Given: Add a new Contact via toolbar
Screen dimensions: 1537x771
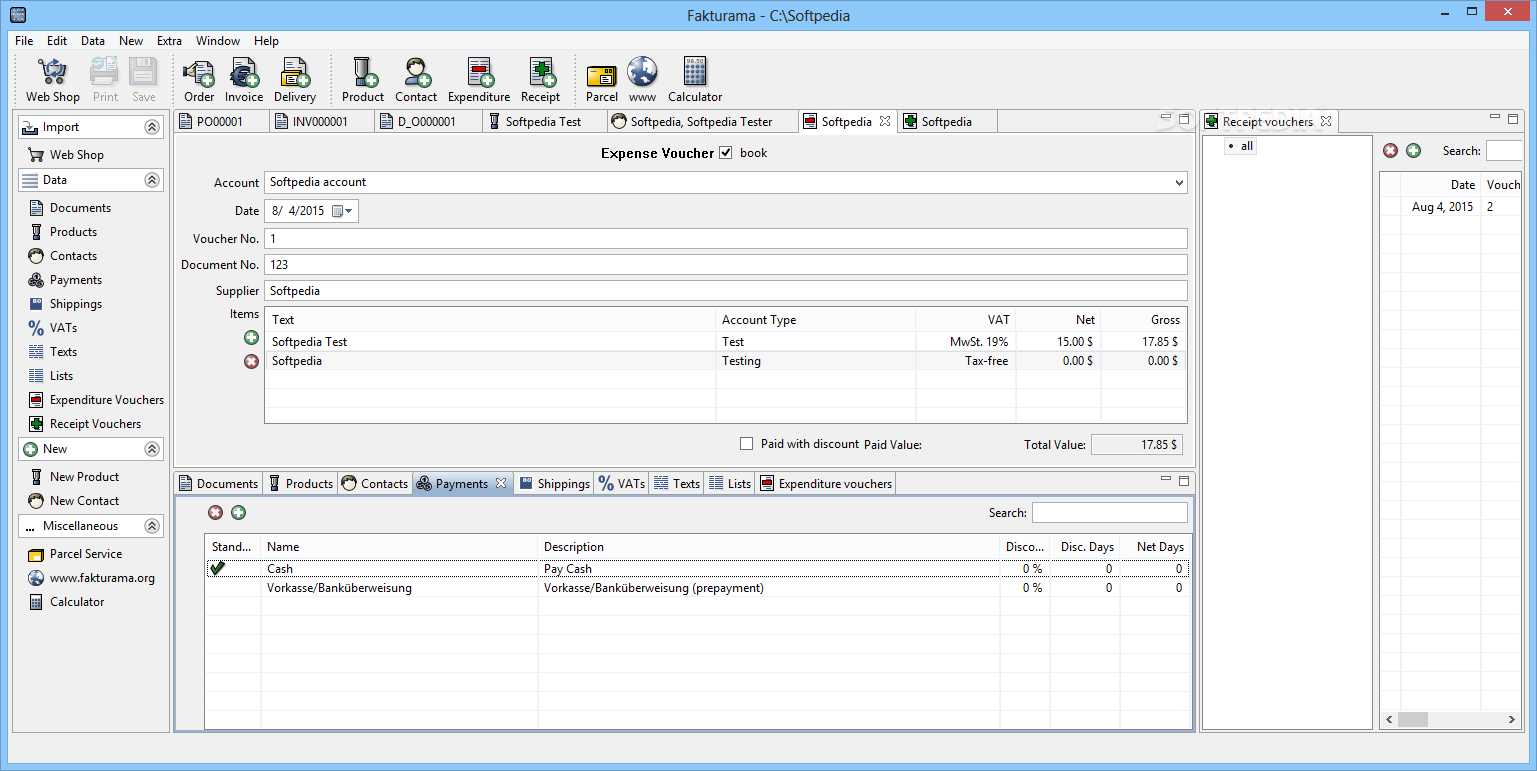Looking at the screenshot, I should click(416, 80).
